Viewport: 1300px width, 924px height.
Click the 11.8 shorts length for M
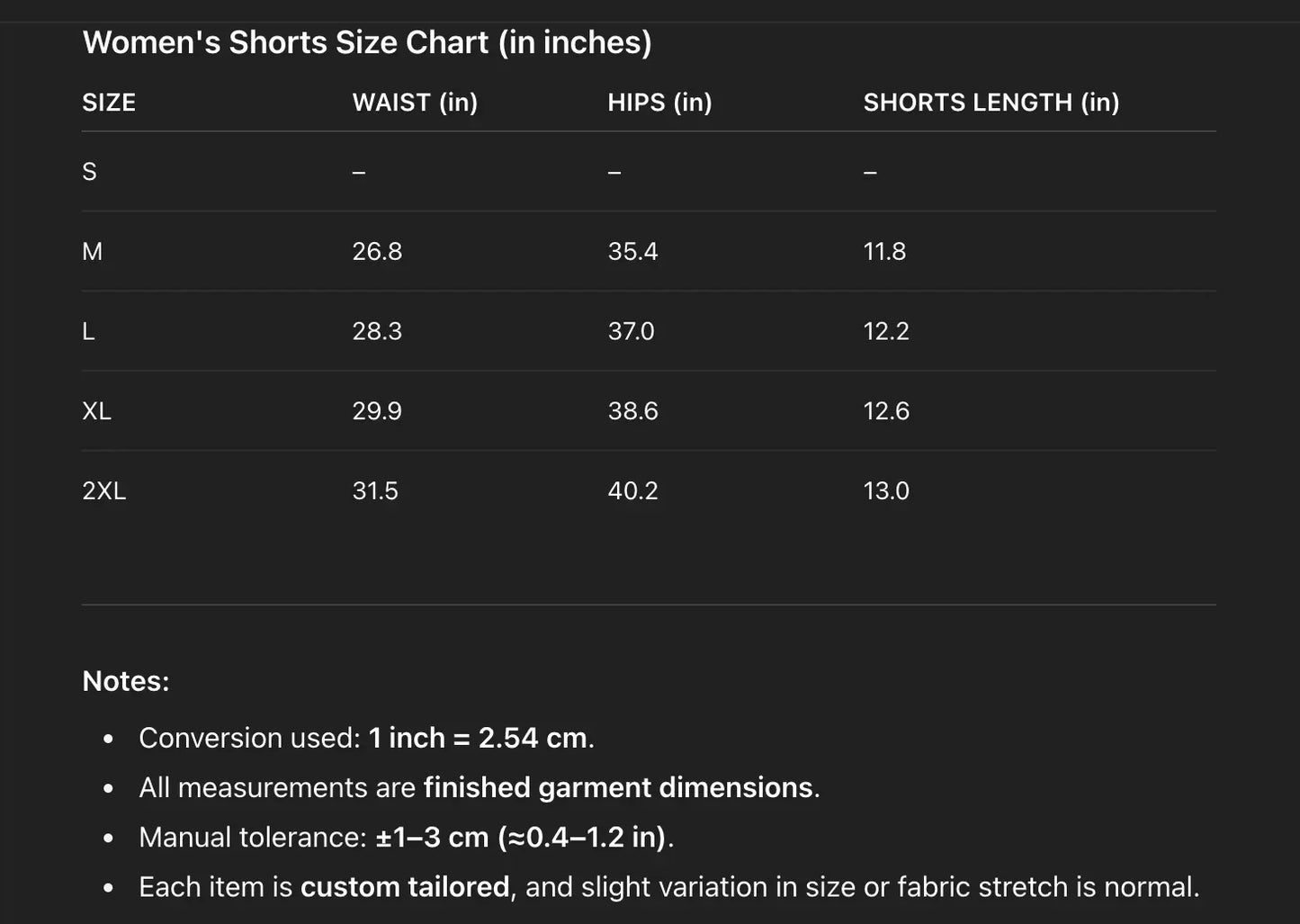(x=884, y=252)
